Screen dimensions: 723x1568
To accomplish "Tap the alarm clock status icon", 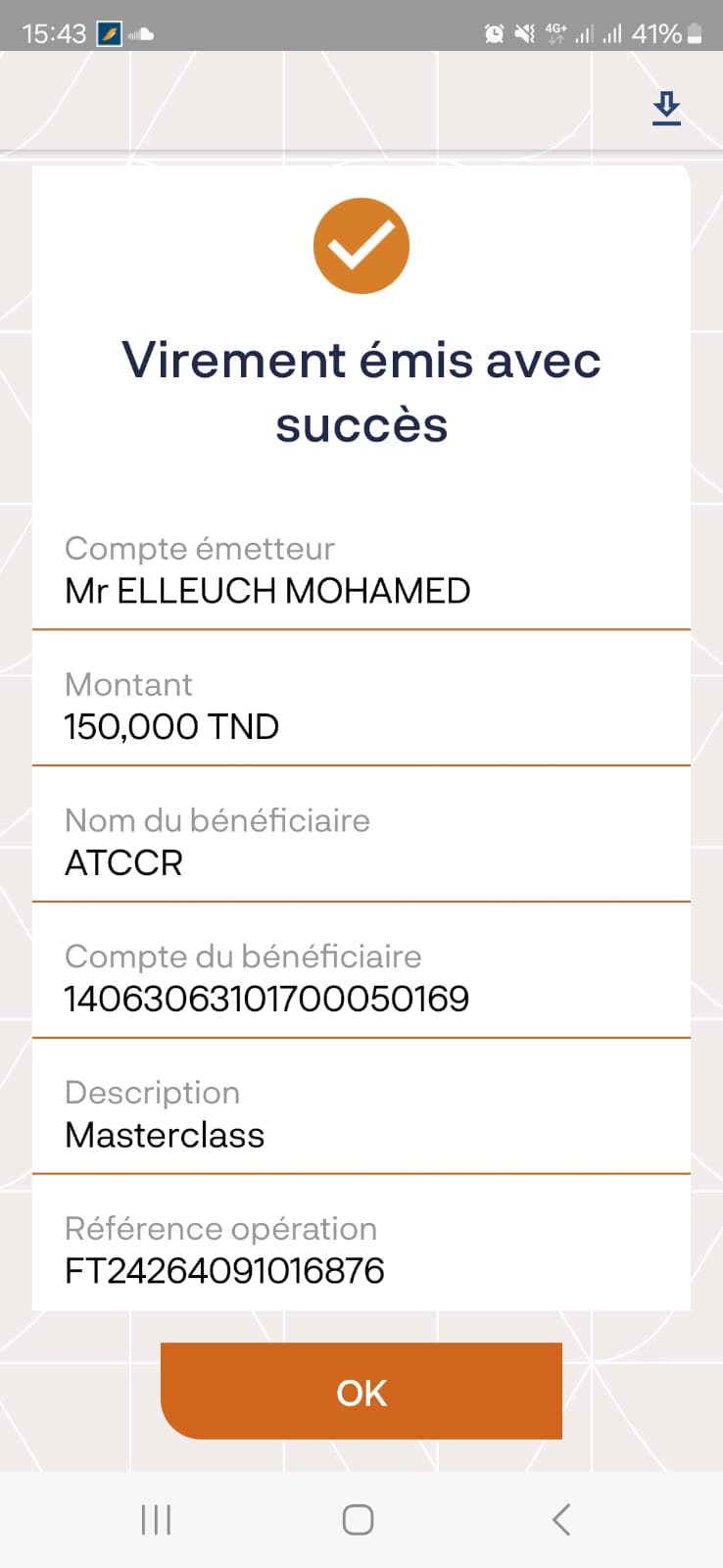I will 495,34.
